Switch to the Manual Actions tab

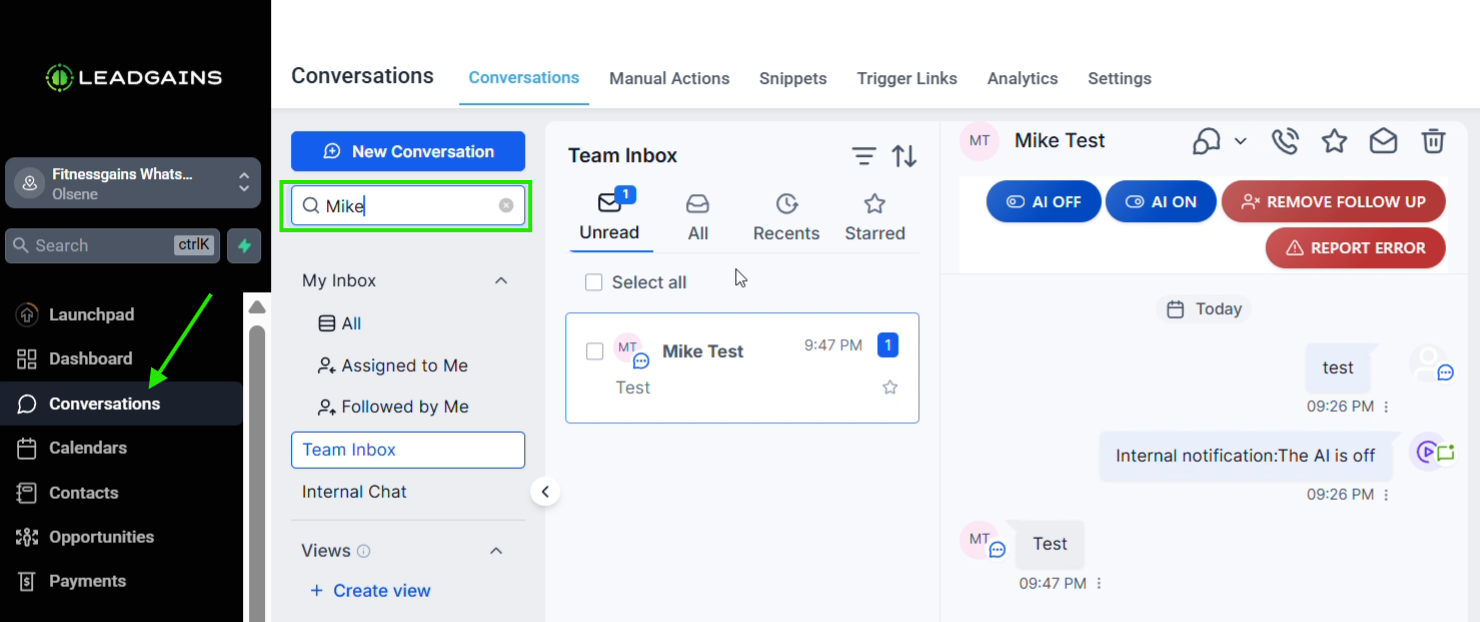pyautogui.click(x=669, y=78)
